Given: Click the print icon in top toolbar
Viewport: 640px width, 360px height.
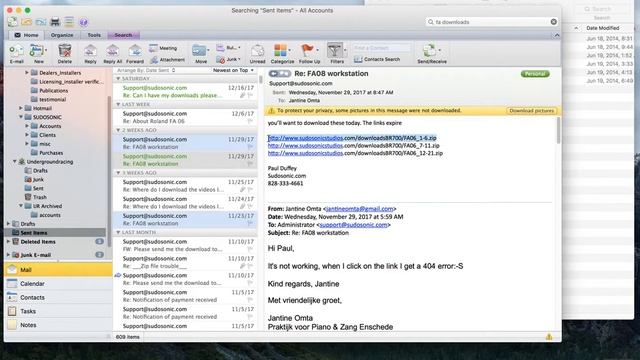Looking at the screenshot, I should [55, 22].
